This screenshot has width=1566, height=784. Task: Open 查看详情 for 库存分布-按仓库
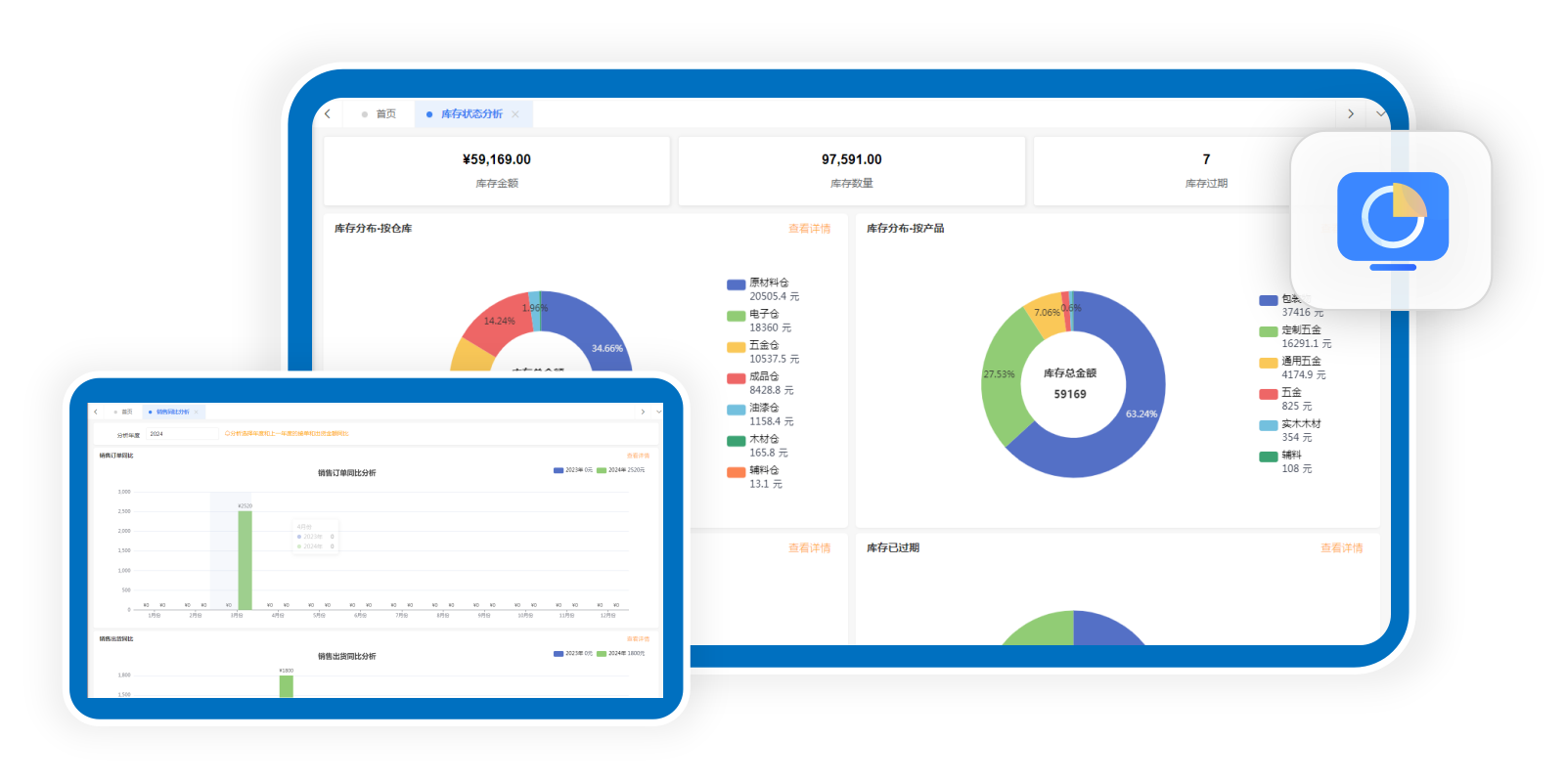coord(809,229)
